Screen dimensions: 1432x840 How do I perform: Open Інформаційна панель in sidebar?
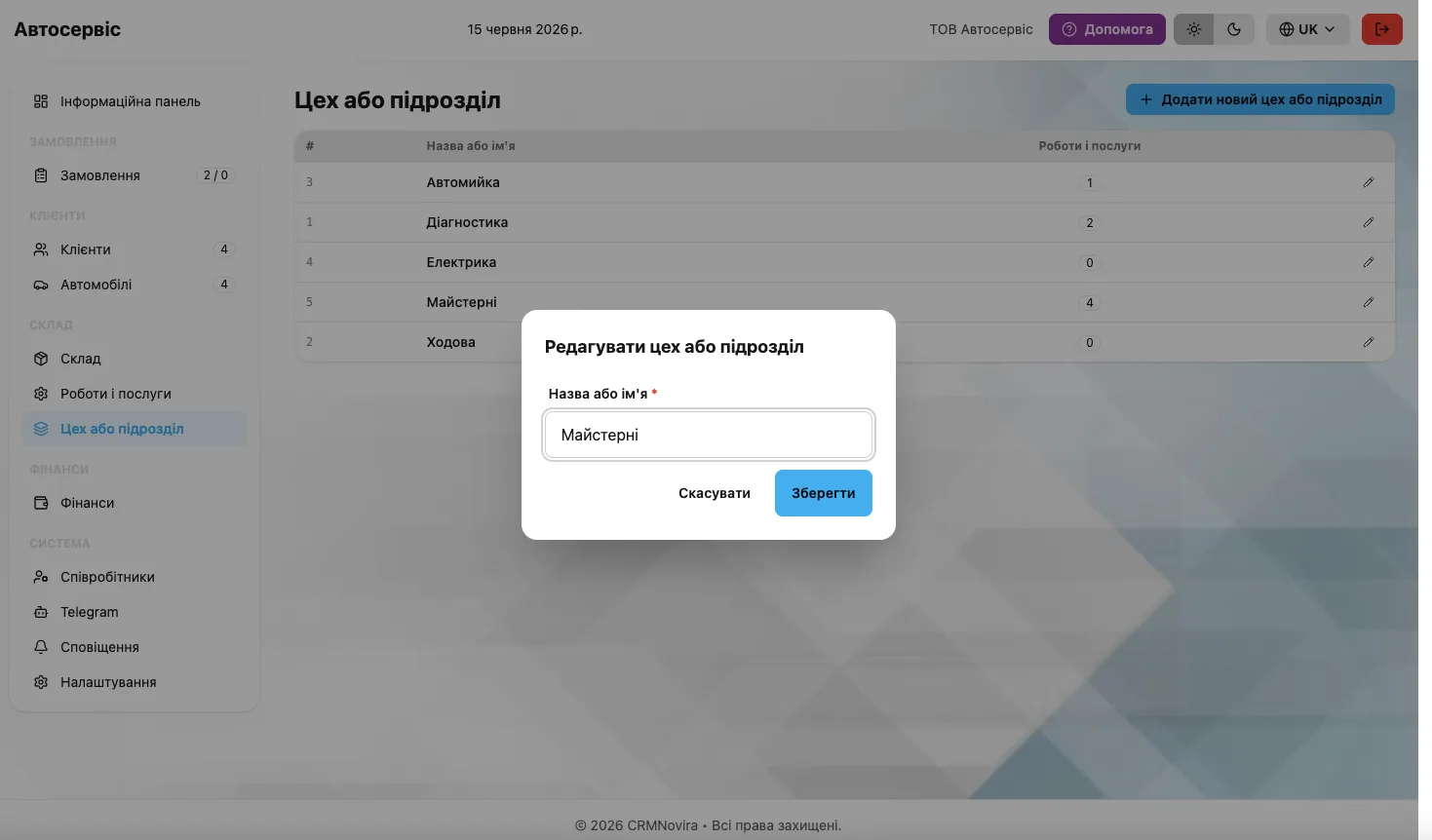(x=134, y=101)
